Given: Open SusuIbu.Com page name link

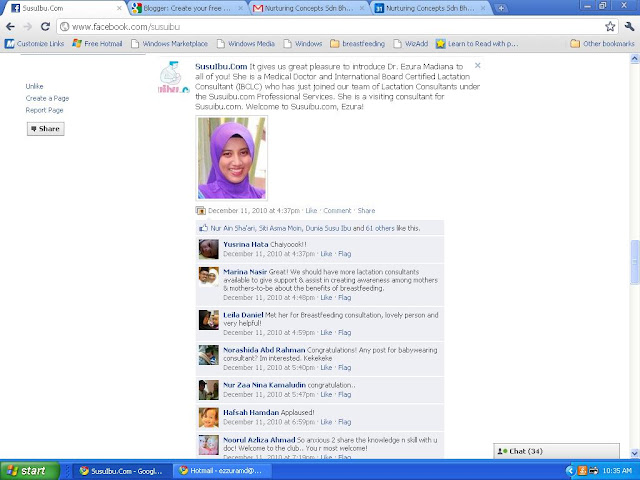Looking at the screenshot, I should [221, 67].
